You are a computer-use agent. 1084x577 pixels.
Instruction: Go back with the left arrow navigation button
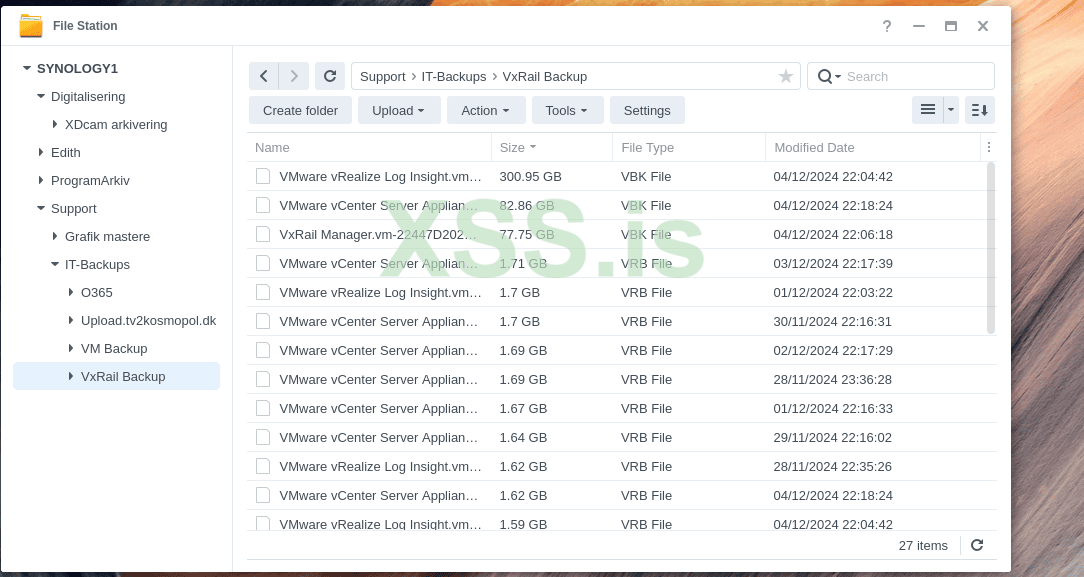point(263,76)
